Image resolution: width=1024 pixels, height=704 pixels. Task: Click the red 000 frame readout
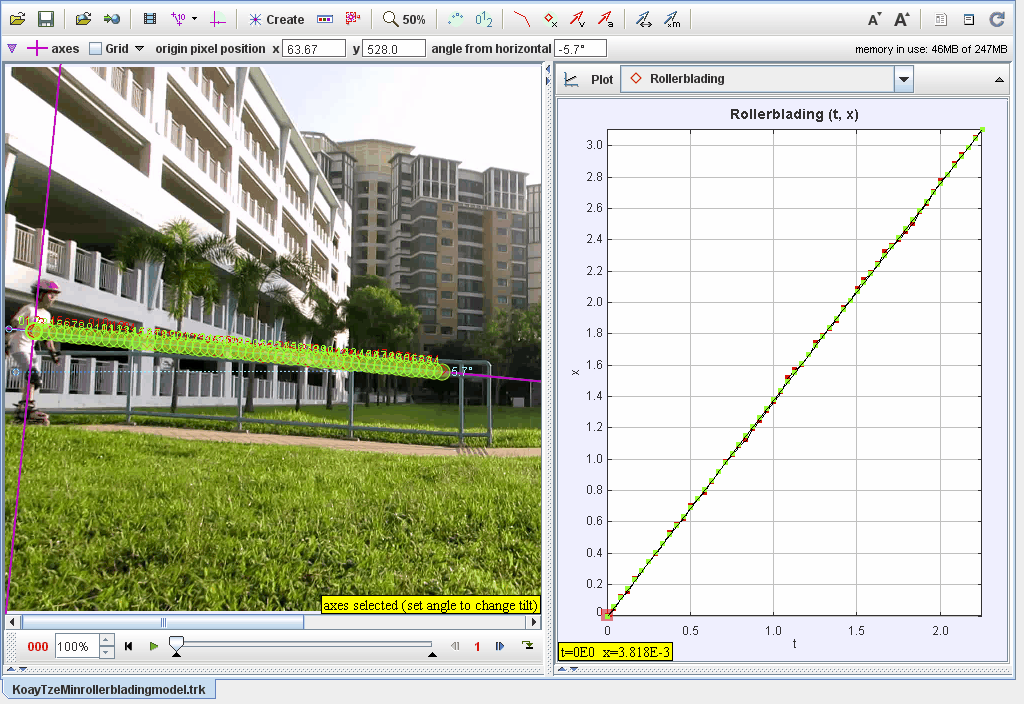38,647
